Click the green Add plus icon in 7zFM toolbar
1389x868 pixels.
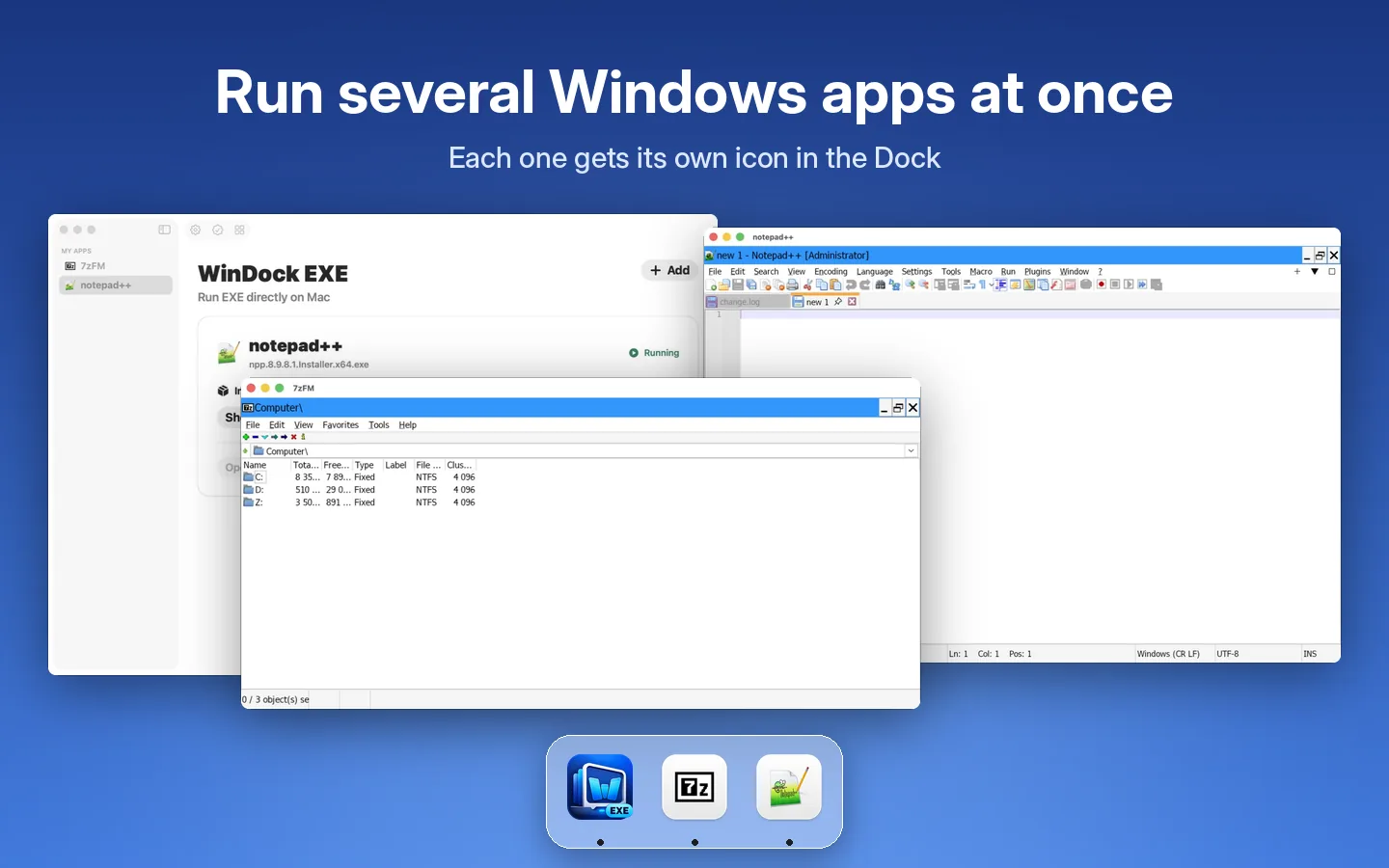click(x=246, y=437)
